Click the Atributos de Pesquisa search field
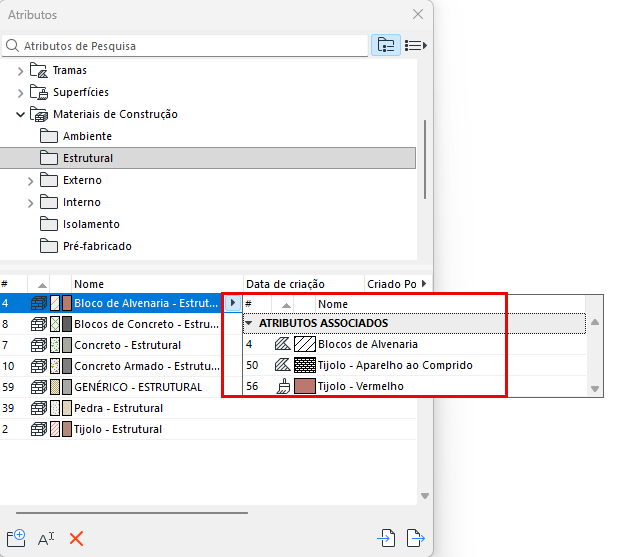Image resolution: width=618 pixels, height=557 pixels. pyautogui.click(x=185, y=46)
